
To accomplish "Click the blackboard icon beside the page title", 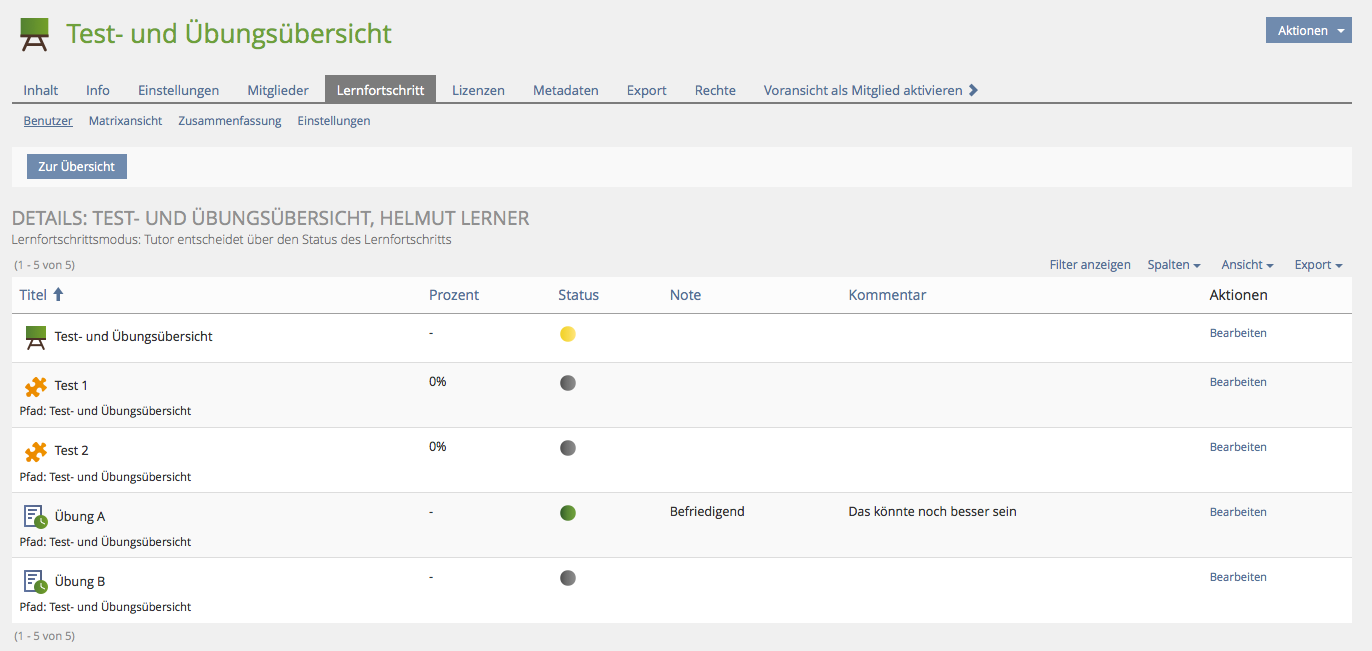I will point(35,34).
